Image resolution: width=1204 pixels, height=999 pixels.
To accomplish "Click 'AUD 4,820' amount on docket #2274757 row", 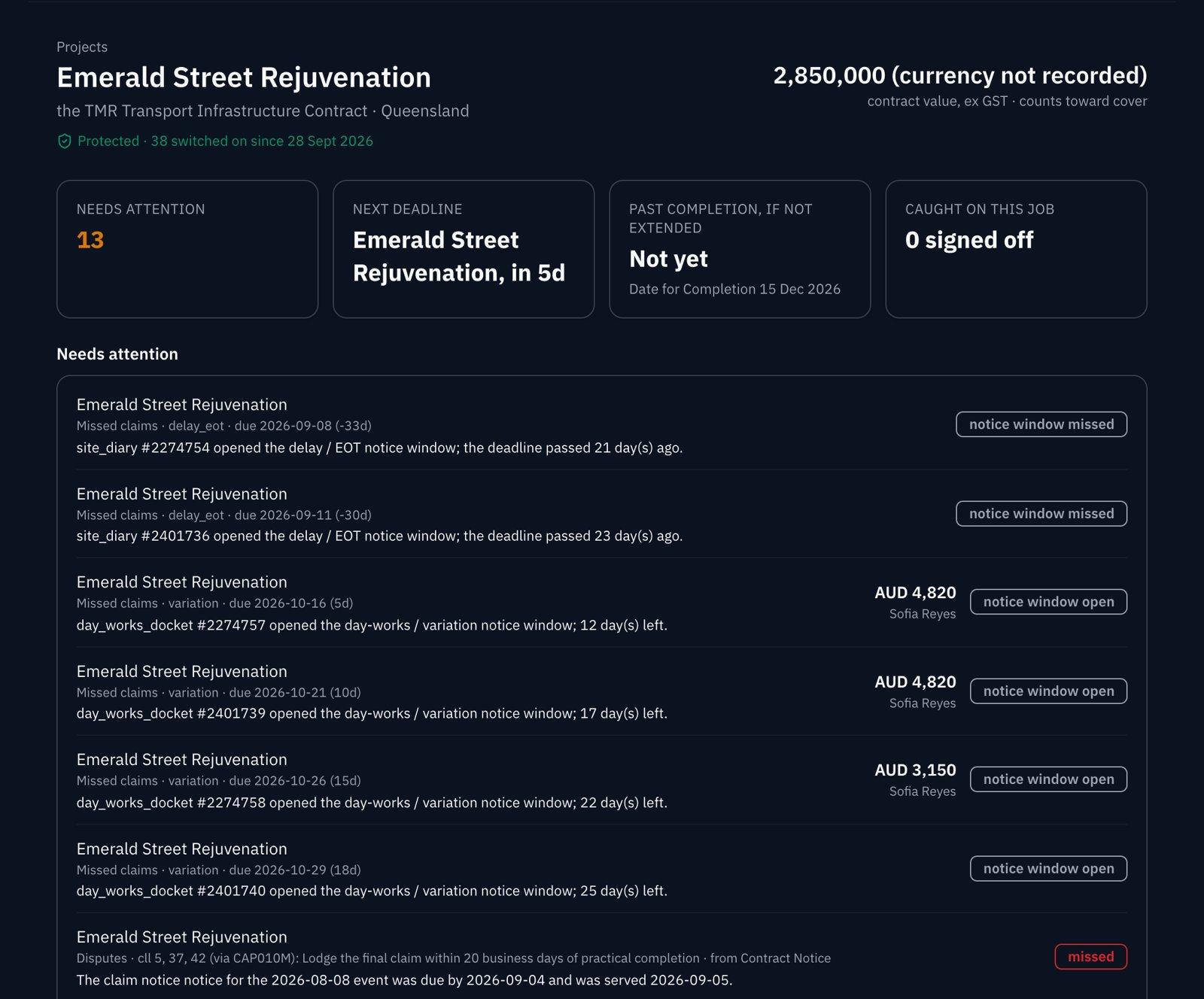I will click(x=915, y=593).
